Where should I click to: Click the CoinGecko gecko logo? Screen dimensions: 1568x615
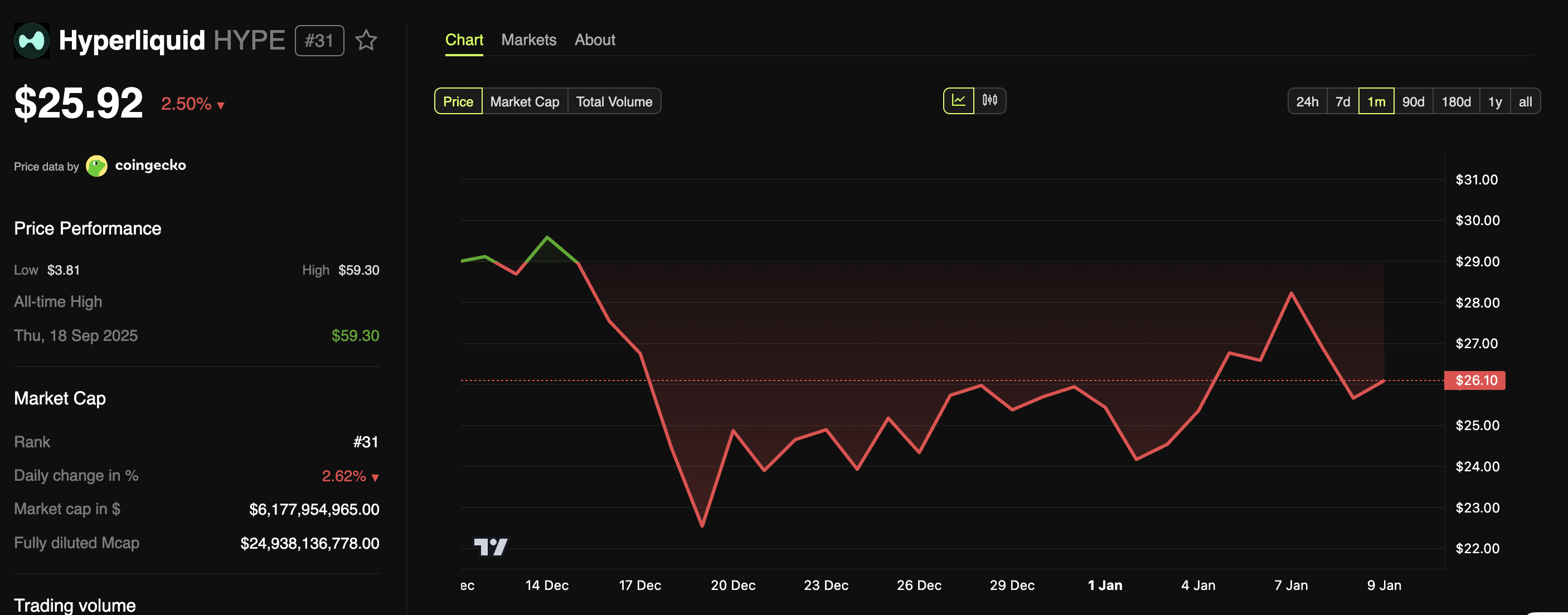96,166
